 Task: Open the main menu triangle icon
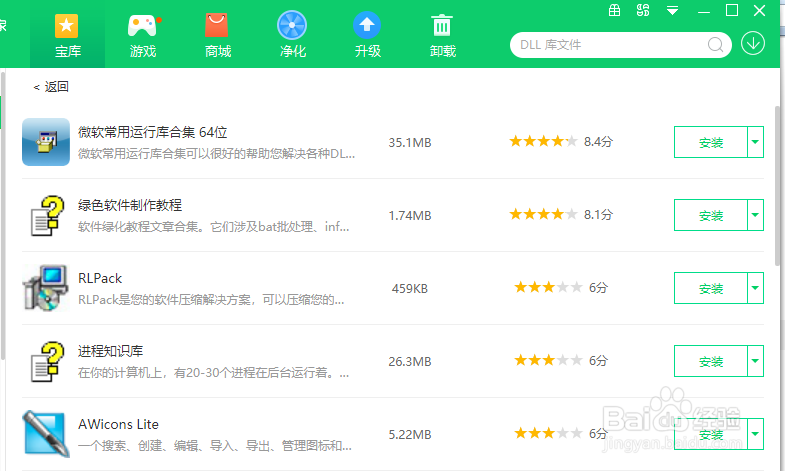pyautogui.click(x=672, y=11)
